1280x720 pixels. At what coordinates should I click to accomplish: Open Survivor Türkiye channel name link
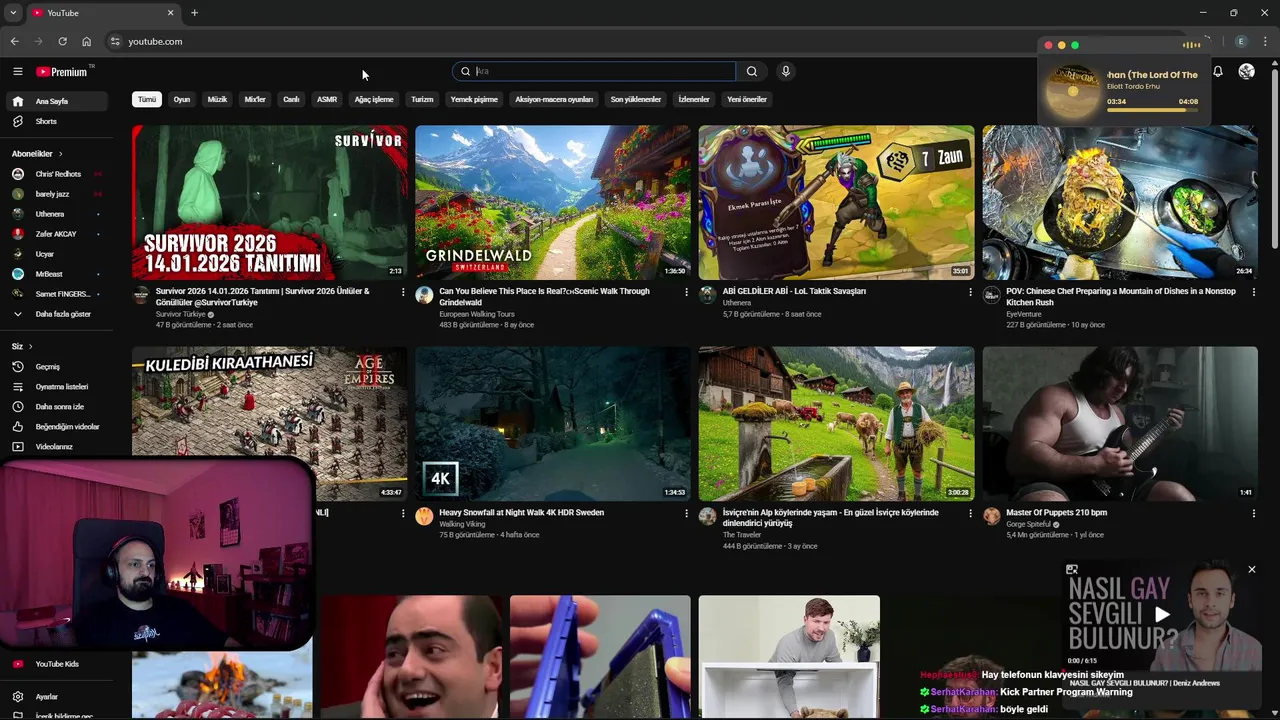[181, 314]
